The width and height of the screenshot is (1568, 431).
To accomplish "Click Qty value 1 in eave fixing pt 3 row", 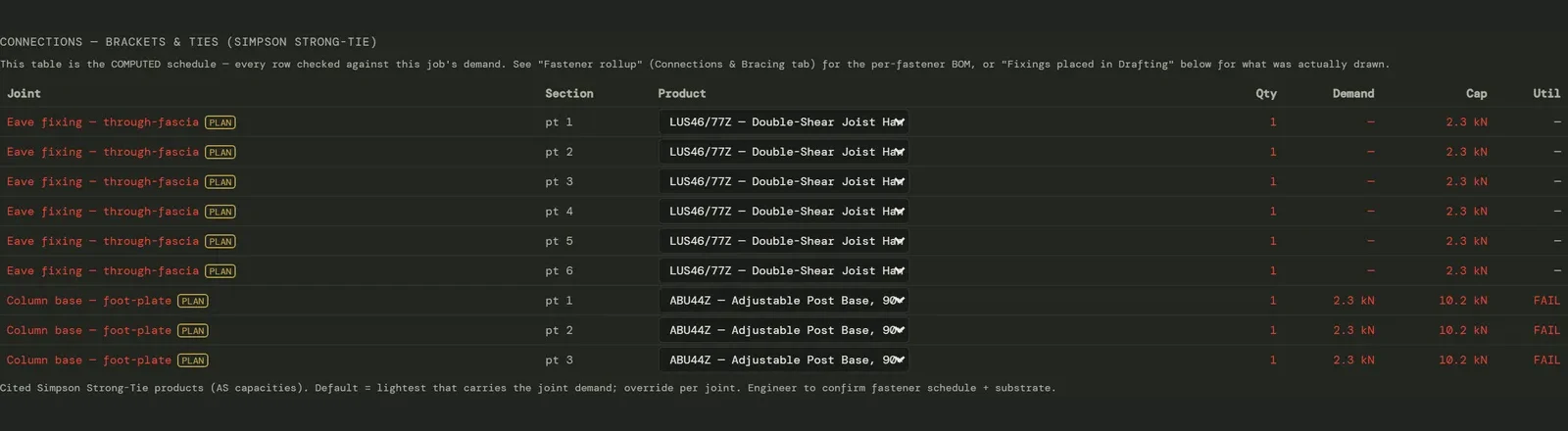I will click(x=1273, y=181).
